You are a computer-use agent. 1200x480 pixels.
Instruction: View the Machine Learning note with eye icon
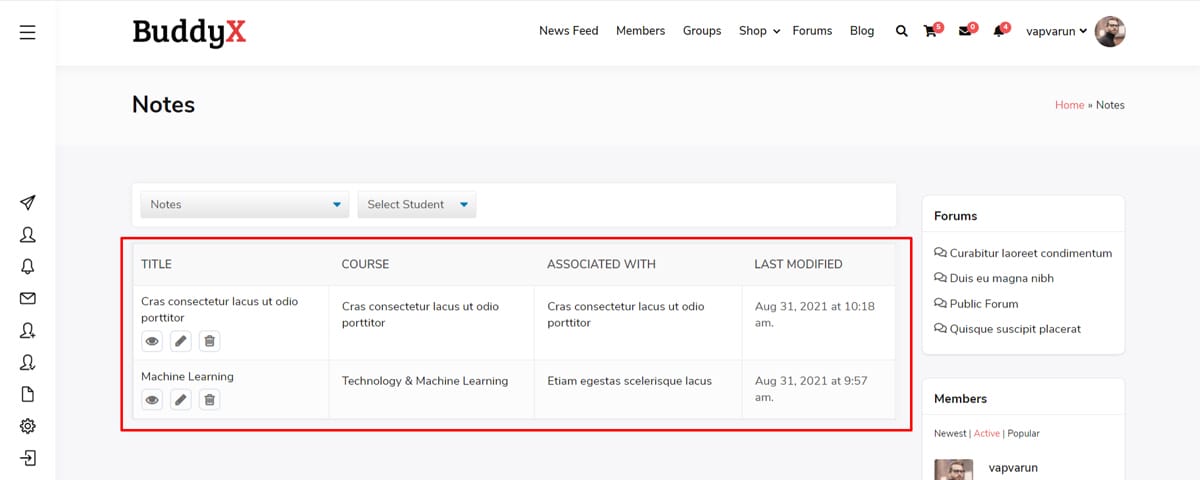tap(152, 400)
